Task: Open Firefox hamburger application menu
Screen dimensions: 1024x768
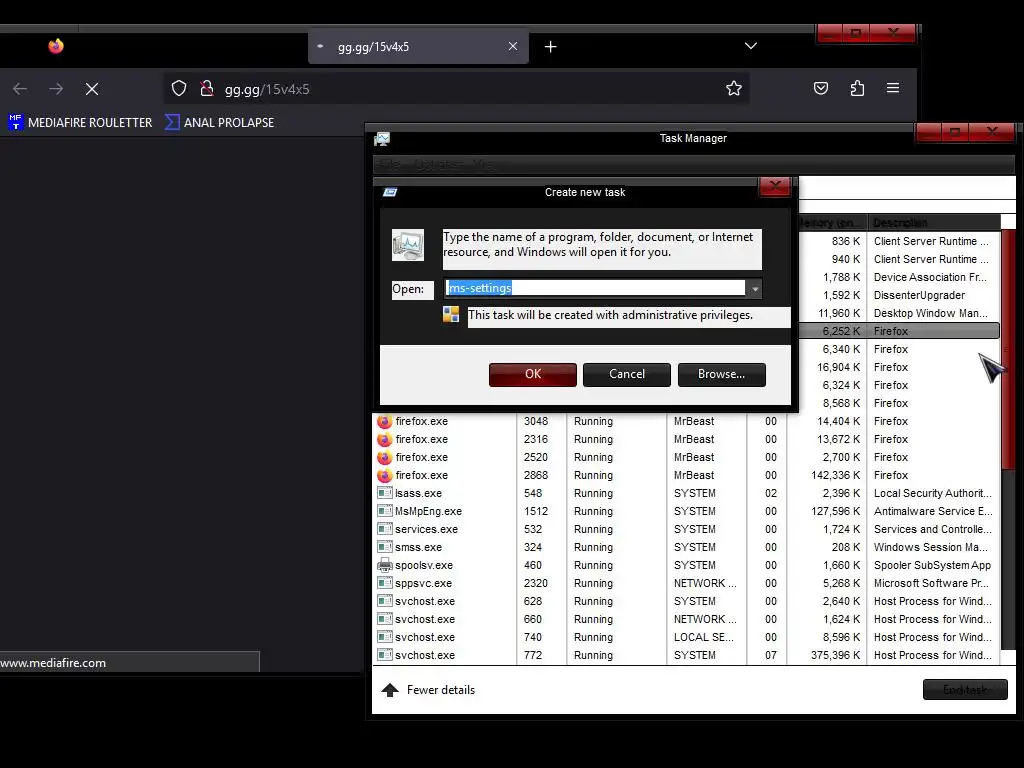Action: 893,88
